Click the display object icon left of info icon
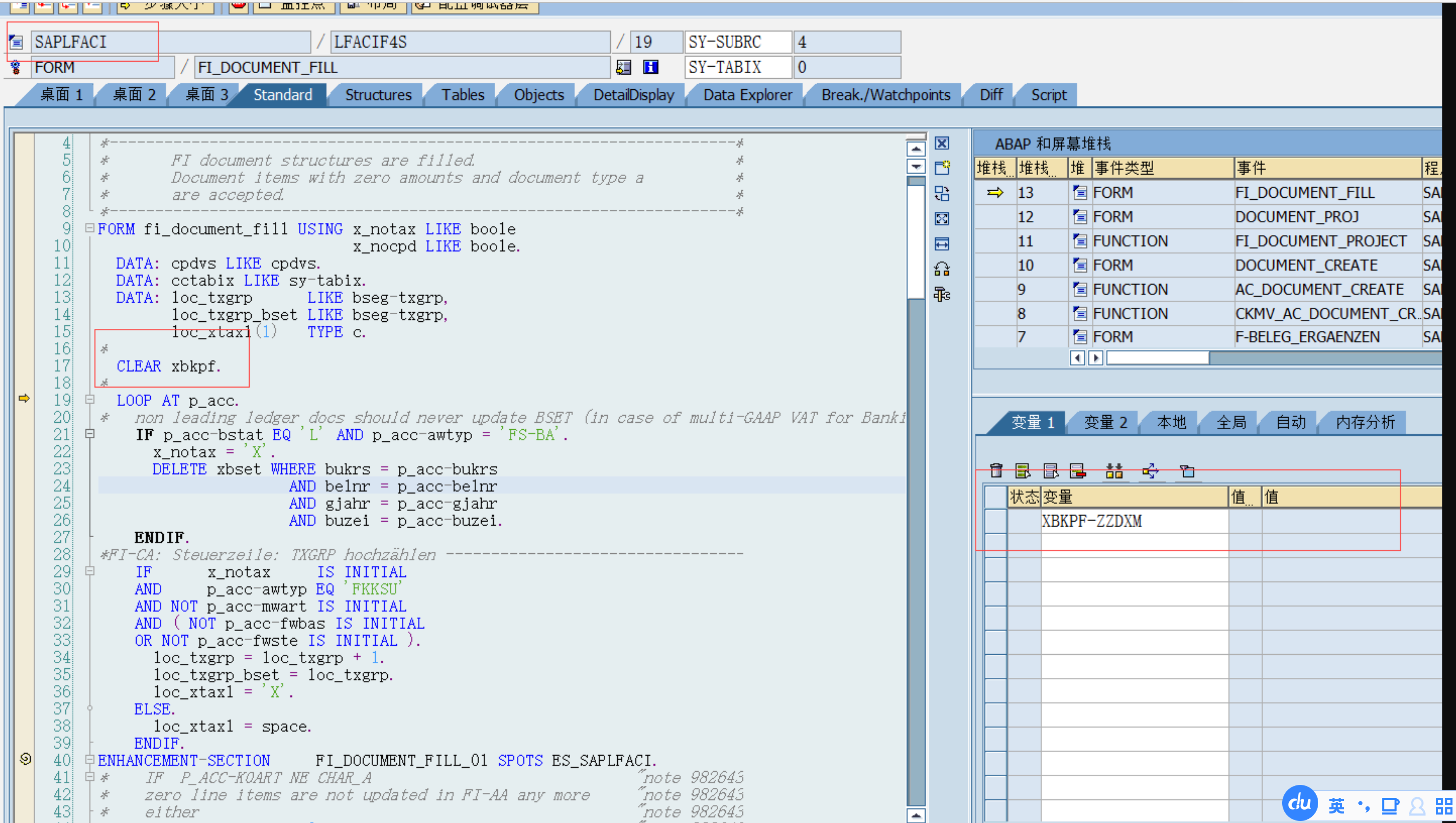This screenshot has height=823, width=1456. [624, 67]
